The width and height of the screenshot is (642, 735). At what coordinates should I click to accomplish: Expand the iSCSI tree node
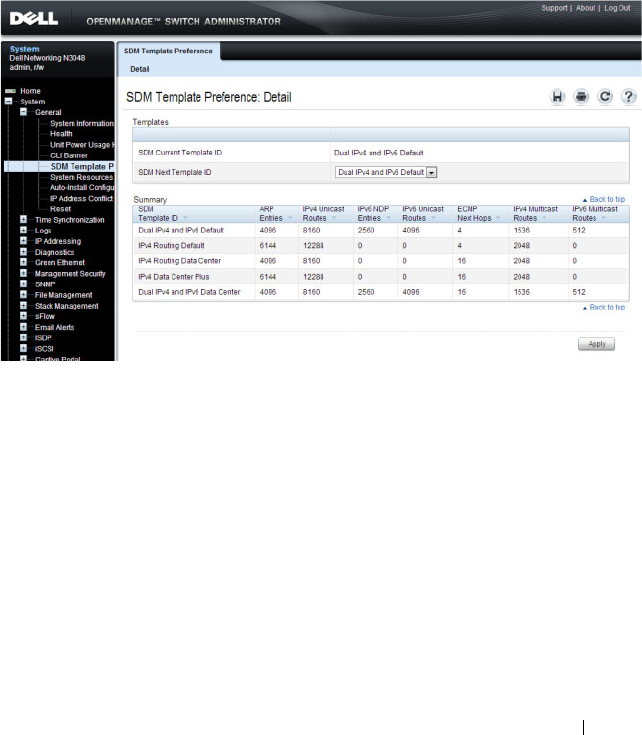(x=23, y=348)
